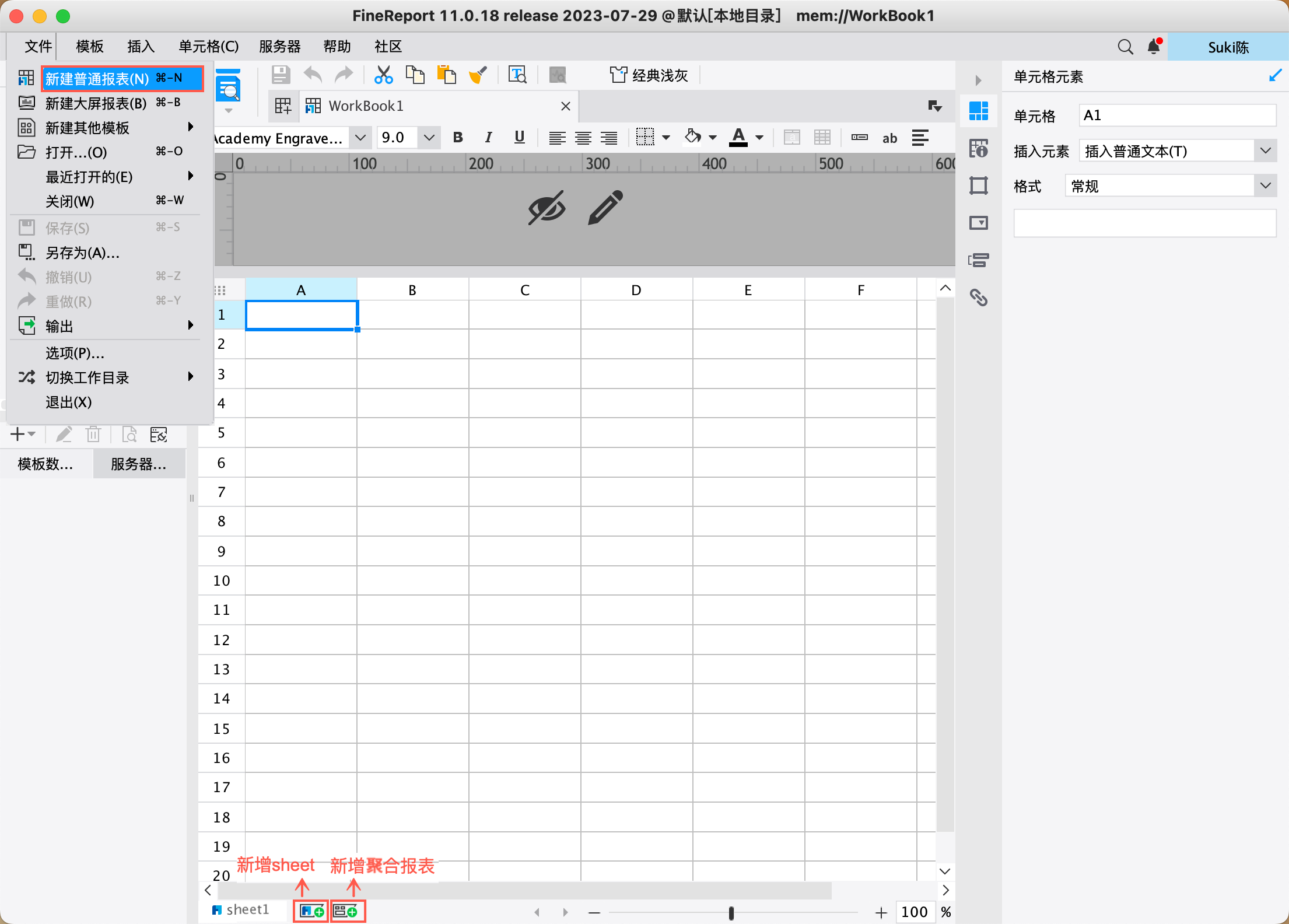
Task: Click the add aggregate report icon
Action: tap(348, 911)
